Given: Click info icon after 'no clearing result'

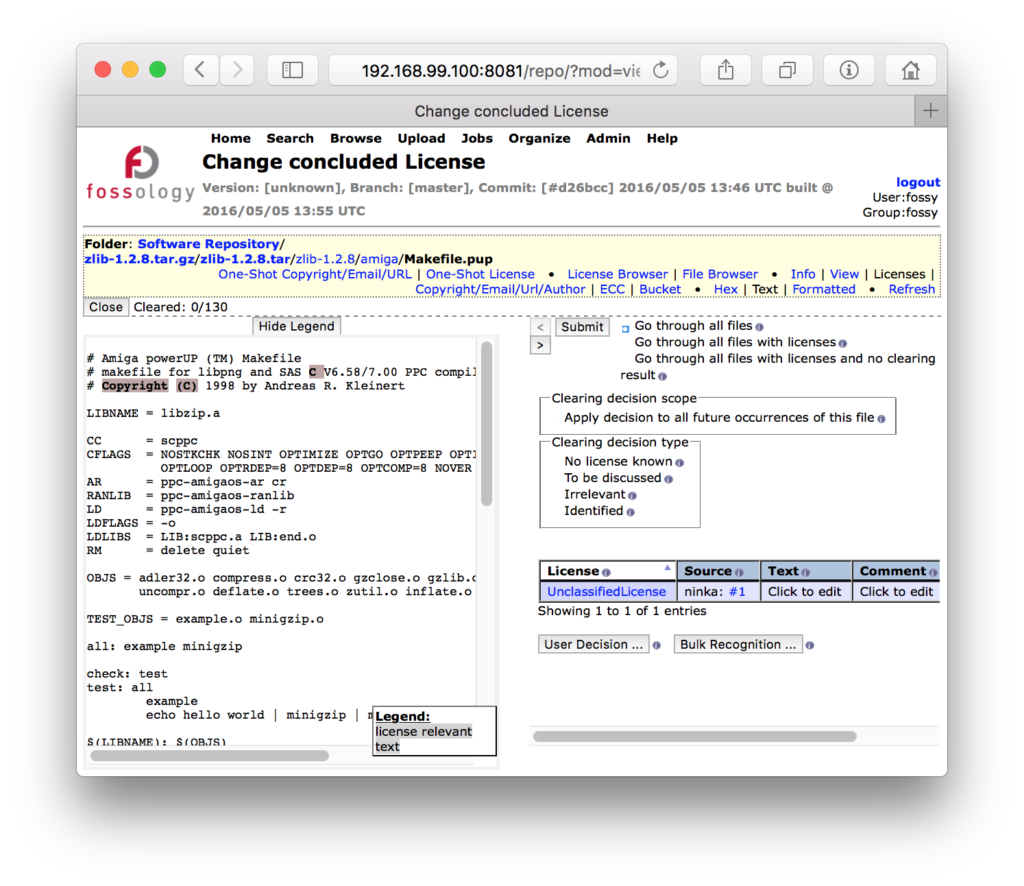Looking at the screenshot, I should coord(662,376).
